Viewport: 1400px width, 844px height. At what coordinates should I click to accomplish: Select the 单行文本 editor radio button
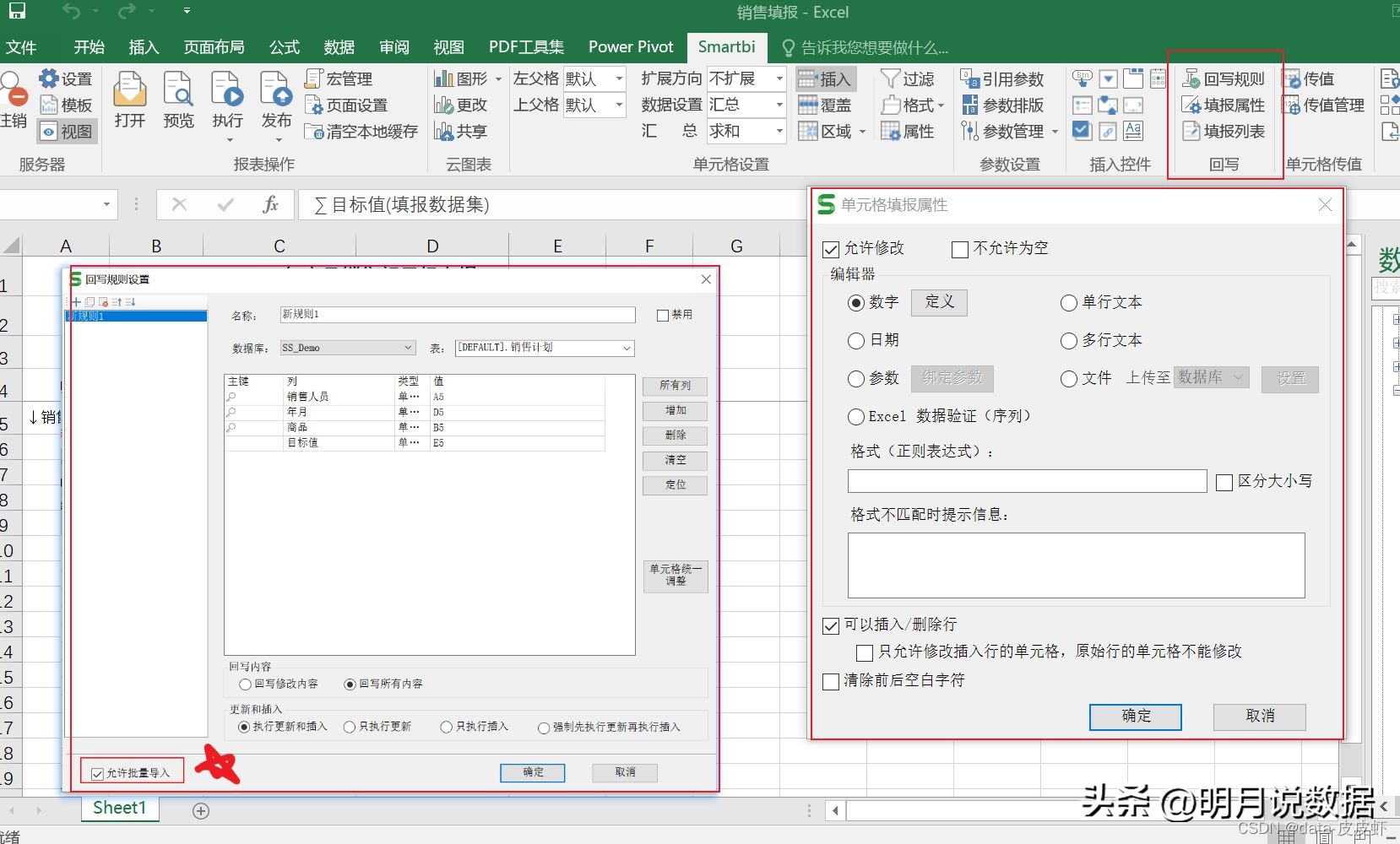[1069, 303]
